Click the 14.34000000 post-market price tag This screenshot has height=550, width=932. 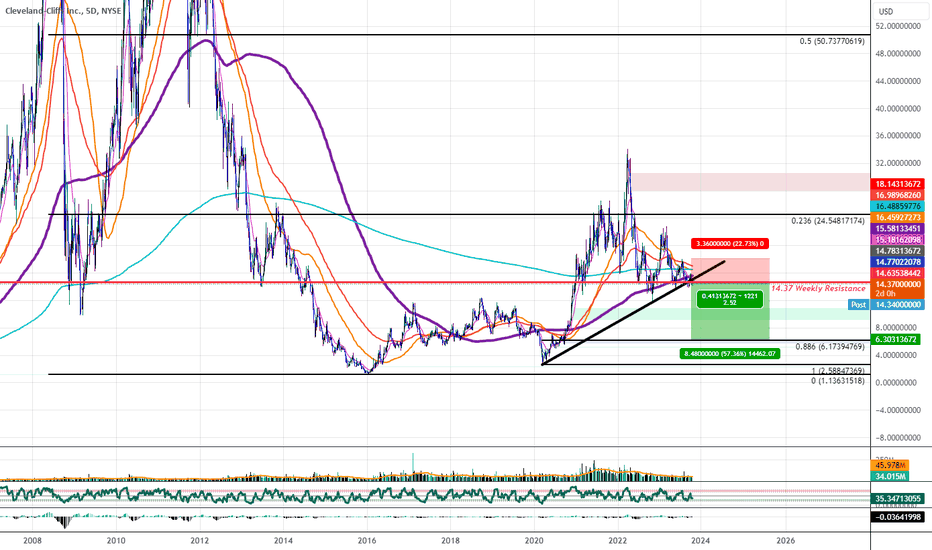(x=896, y=304)
